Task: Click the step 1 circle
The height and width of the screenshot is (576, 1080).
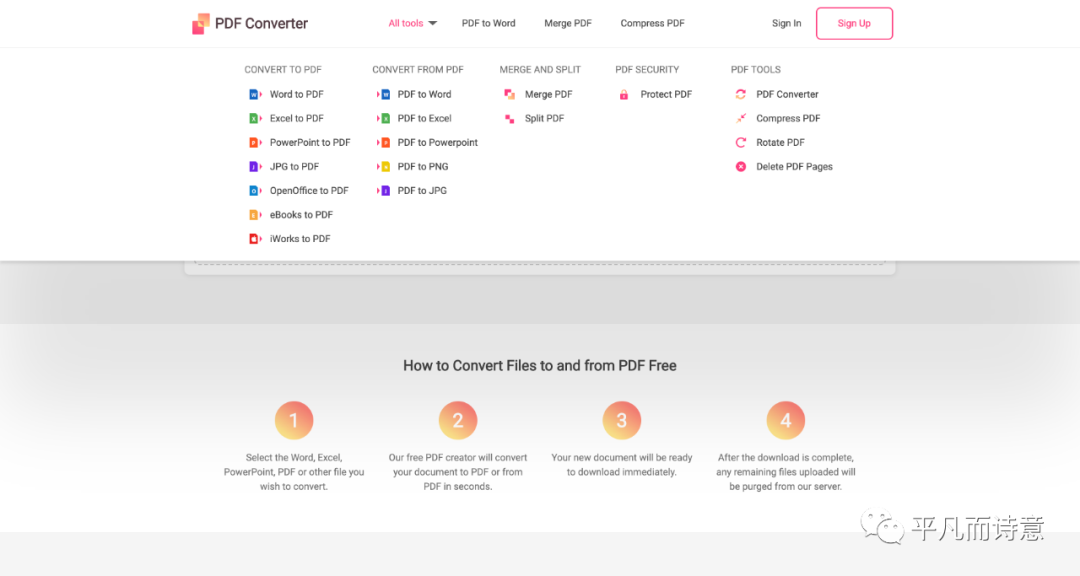Action: (x=294, y=421)
